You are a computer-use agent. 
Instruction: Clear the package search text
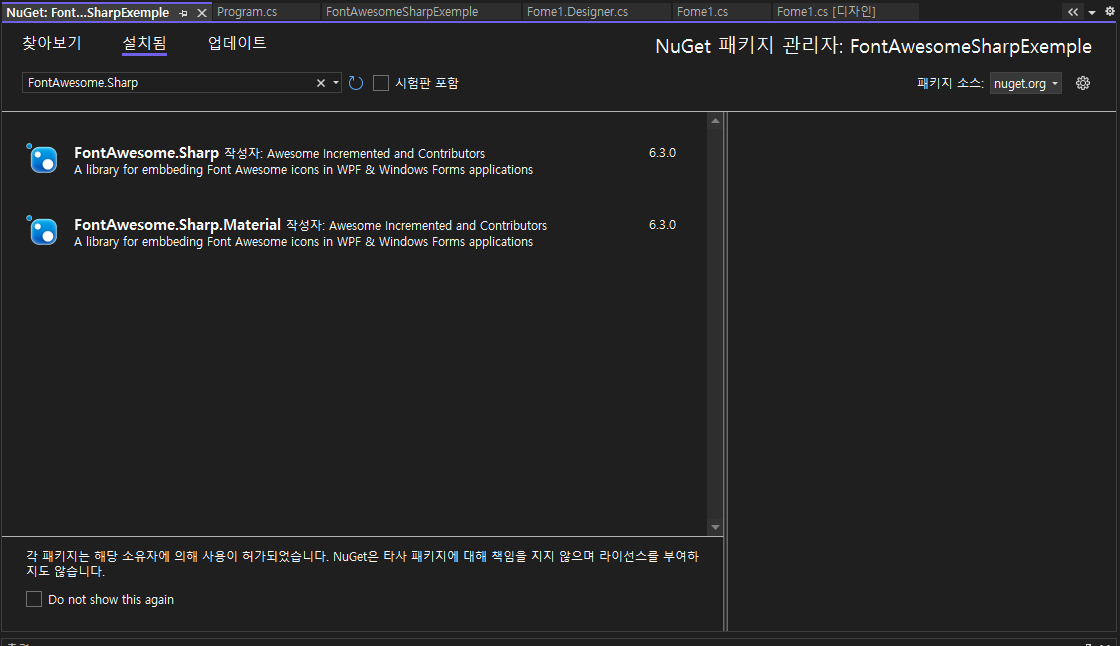321,83
